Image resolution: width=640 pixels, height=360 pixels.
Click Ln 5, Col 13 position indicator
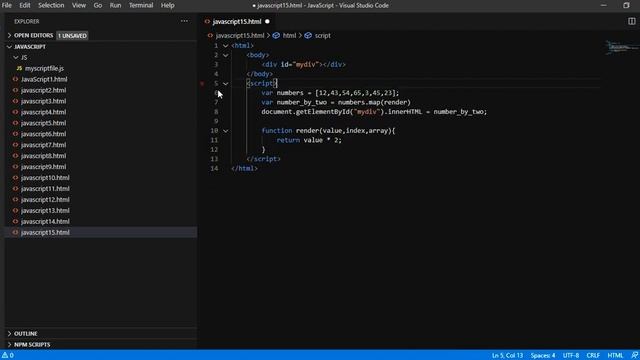point(507,355)
